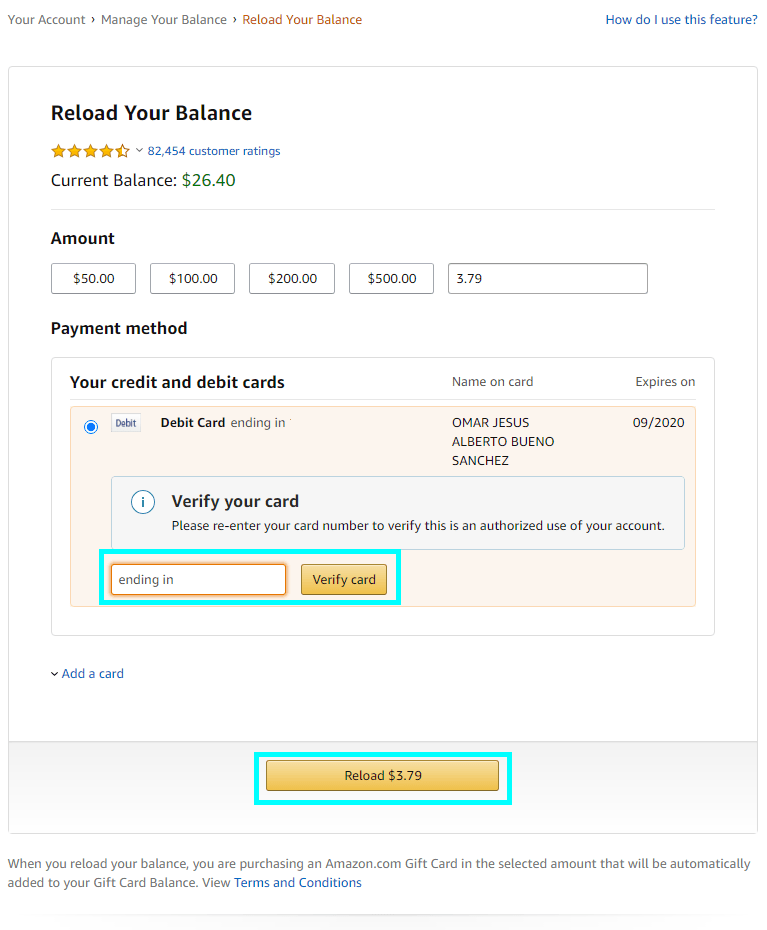Choose the $50.00 amount
767x930 pixels.
(93, 279)
